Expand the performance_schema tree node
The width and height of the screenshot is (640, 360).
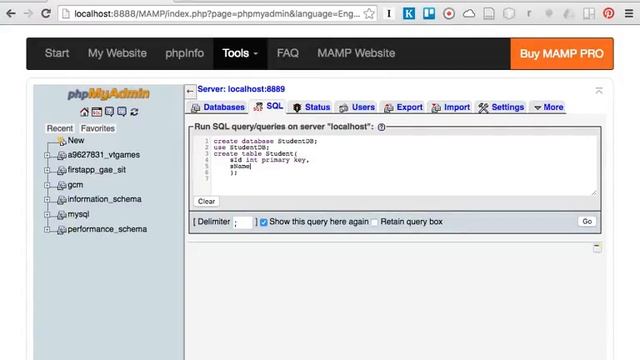47,229
